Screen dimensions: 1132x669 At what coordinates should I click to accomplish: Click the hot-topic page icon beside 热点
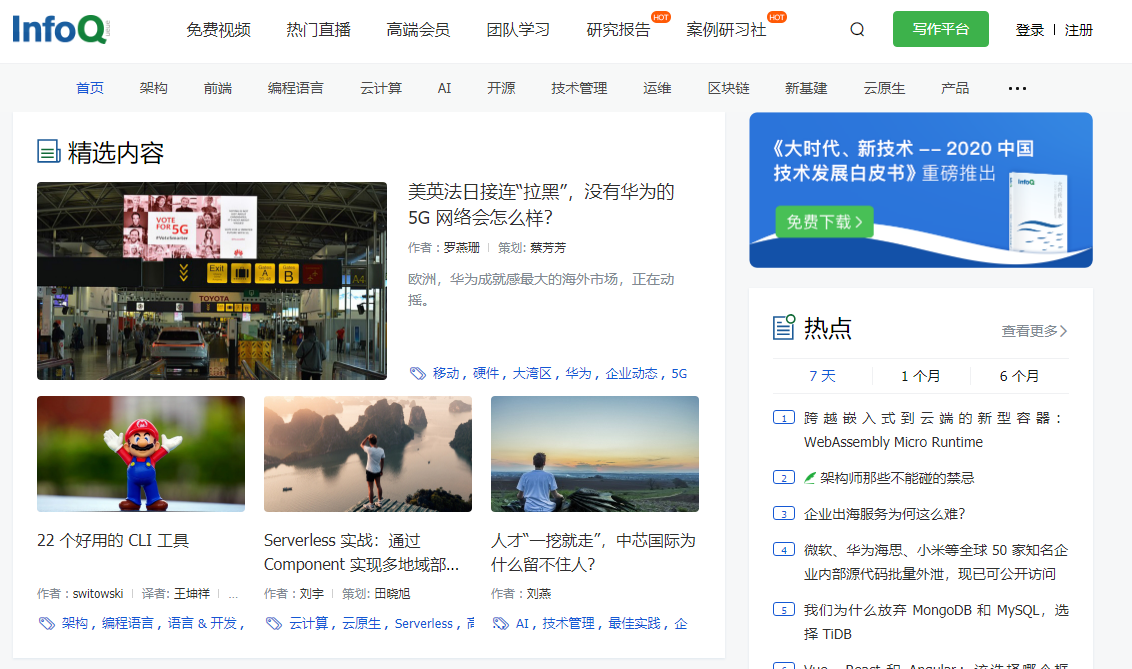(784, 326)
